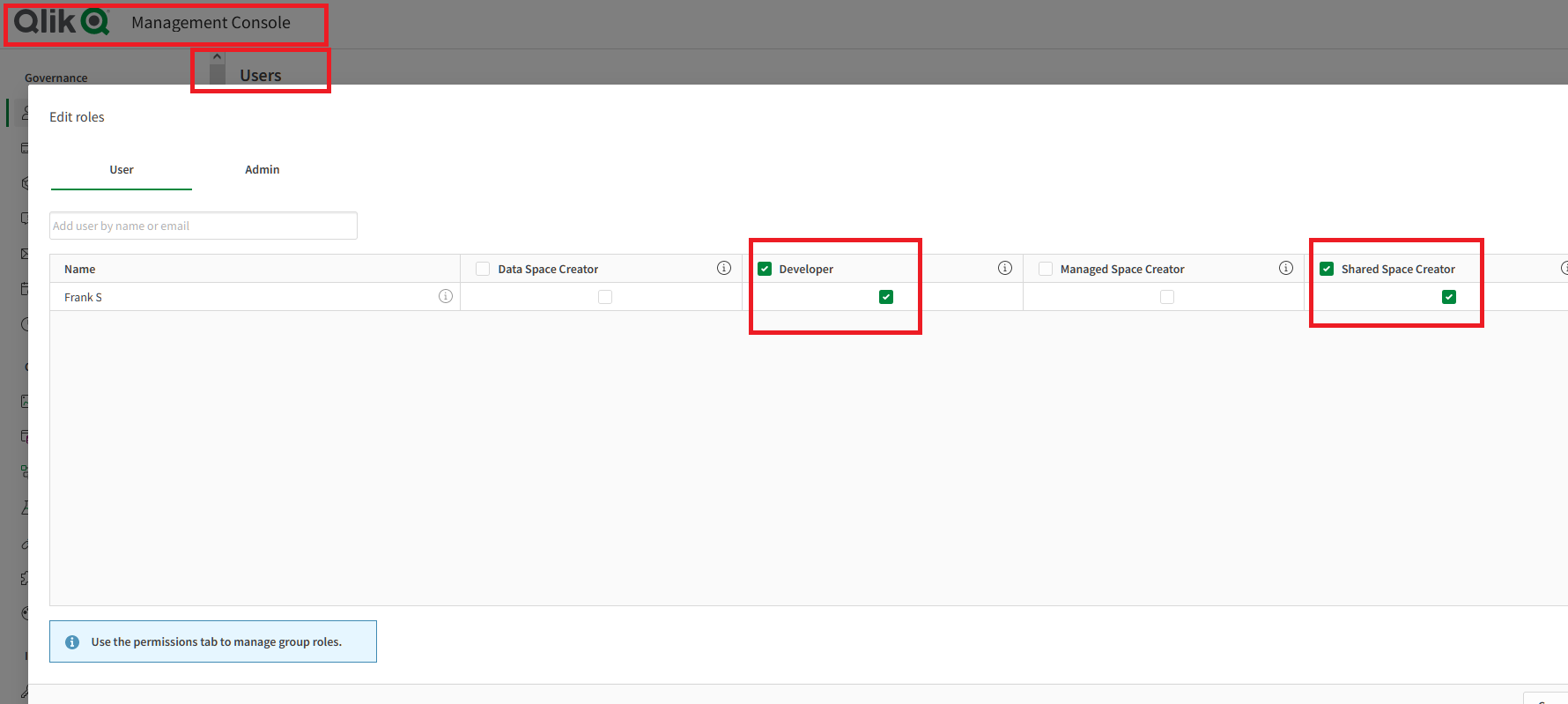Open info icon for Data Space Creator
The image size is (1568, 704).
724,268
